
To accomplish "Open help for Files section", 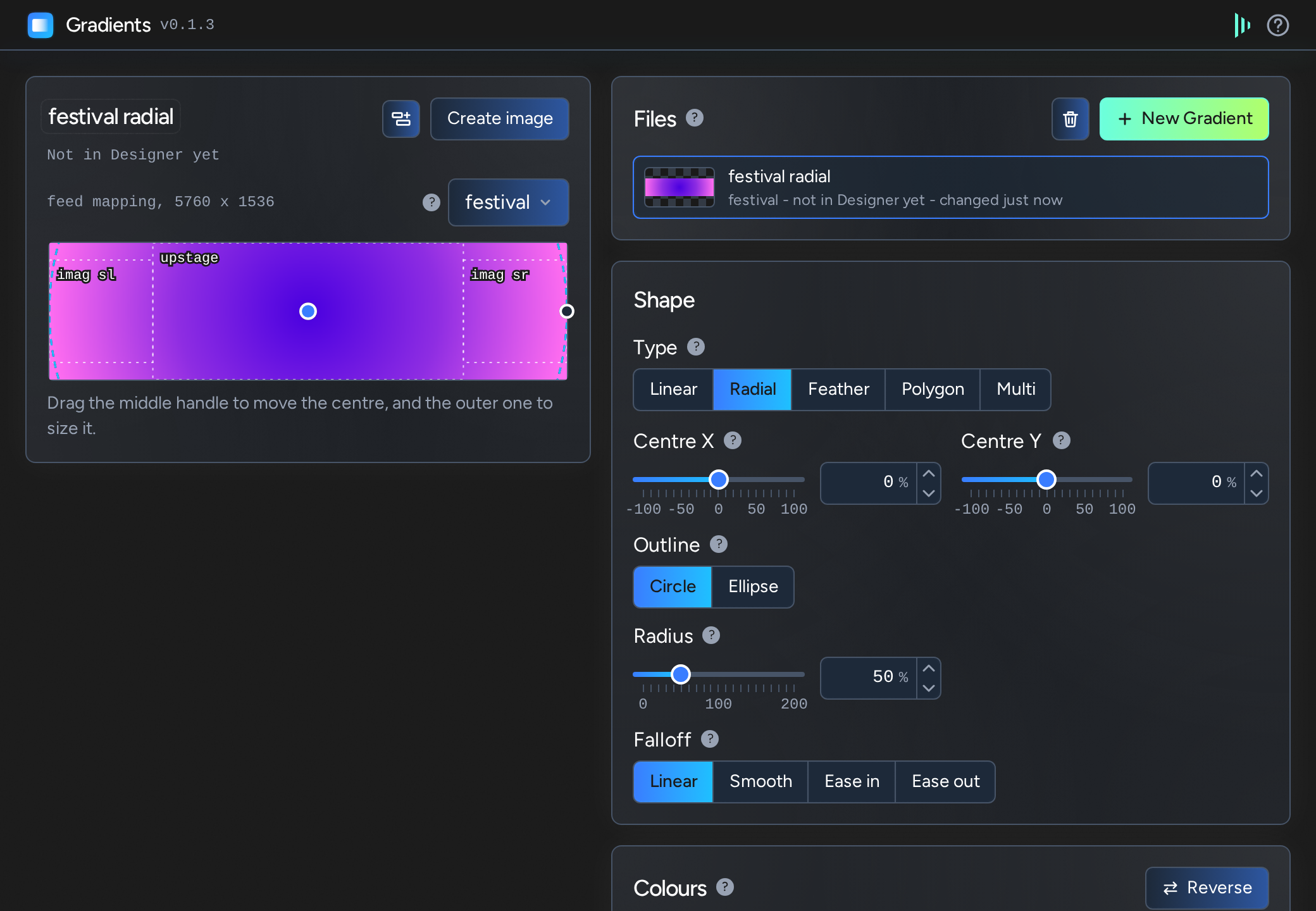I will [x=694, y=118].
